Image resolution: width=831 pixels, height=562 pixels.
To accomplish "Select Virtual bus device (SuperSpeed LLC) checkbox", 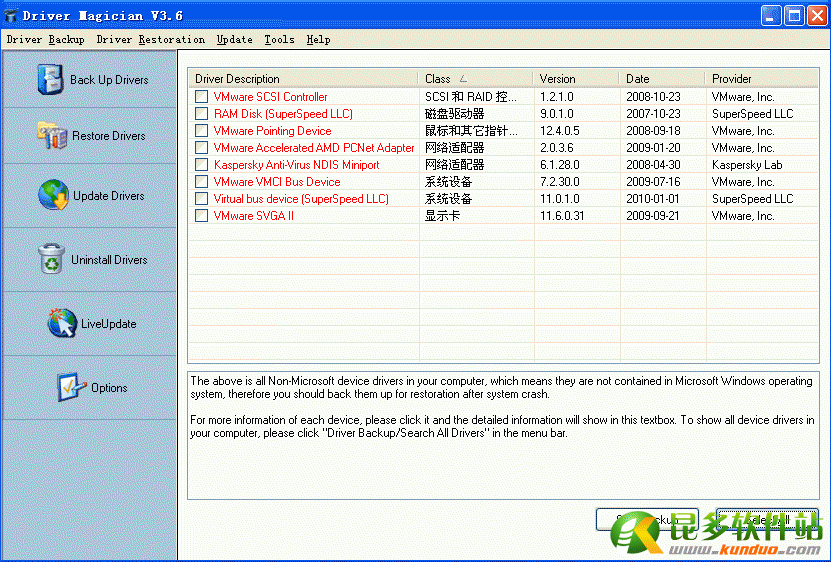I will [x=201, y=198].
